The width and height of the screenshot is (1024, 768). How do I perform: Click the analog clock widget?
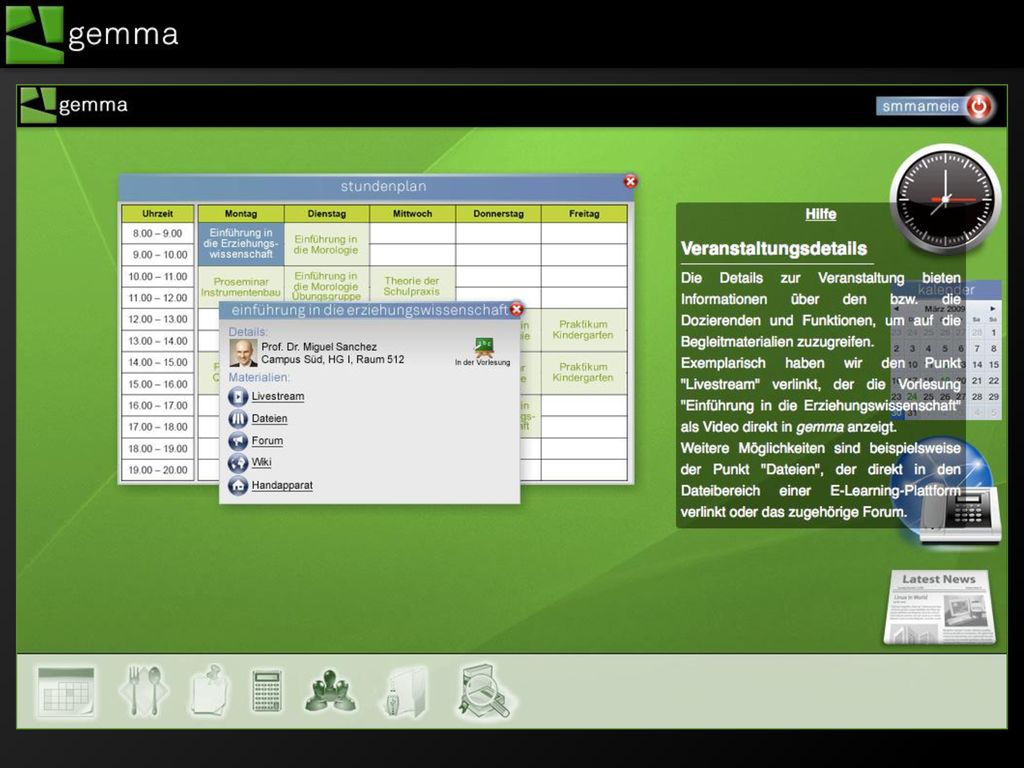tap(944, 199)
